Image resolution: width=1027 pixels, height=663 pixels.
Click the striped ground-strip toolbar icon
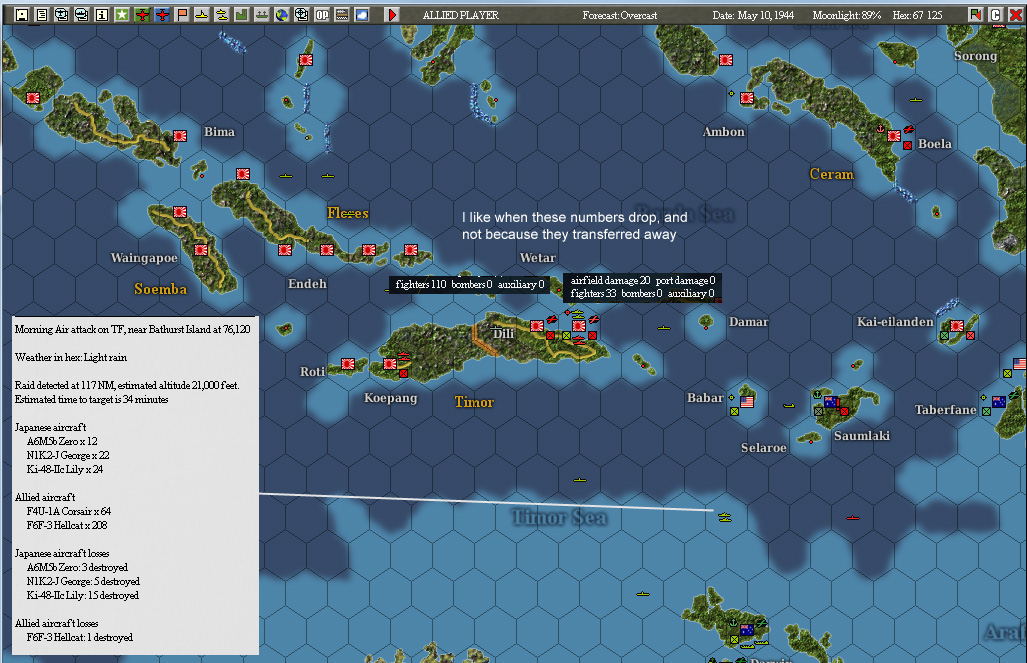pyautogui.click(x=342, y=14)
